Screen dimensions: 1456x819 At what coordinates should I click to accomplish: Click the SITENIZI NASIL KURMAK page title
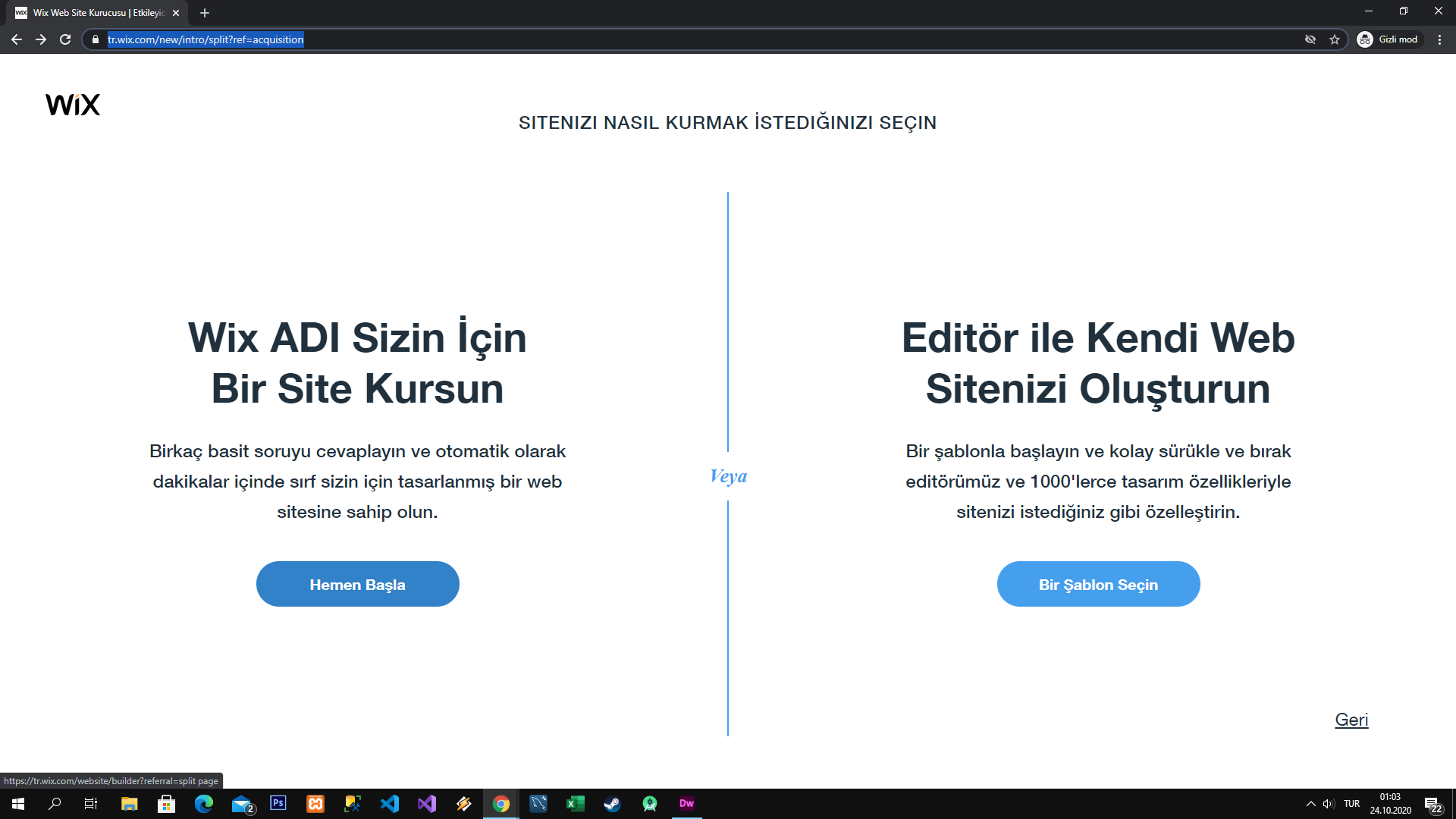[727, 122]
